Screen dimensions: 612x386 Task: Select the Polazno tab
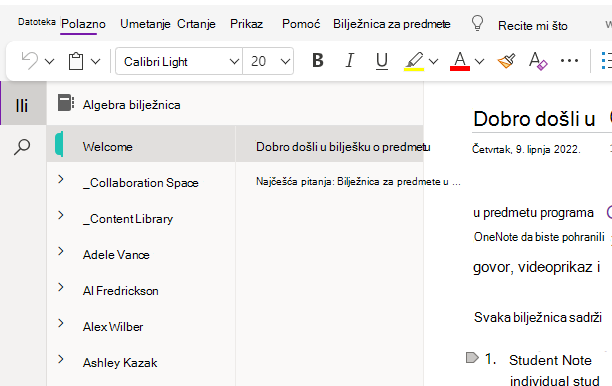tap(84, 24)
